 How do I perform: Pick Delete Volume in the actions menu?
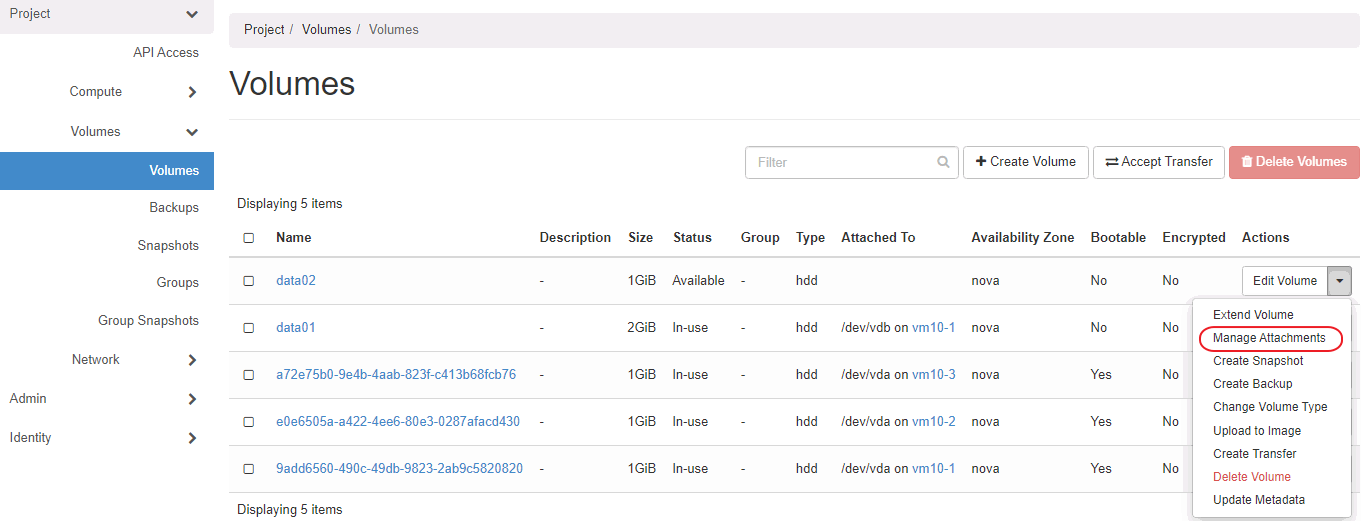point(1251,477)
